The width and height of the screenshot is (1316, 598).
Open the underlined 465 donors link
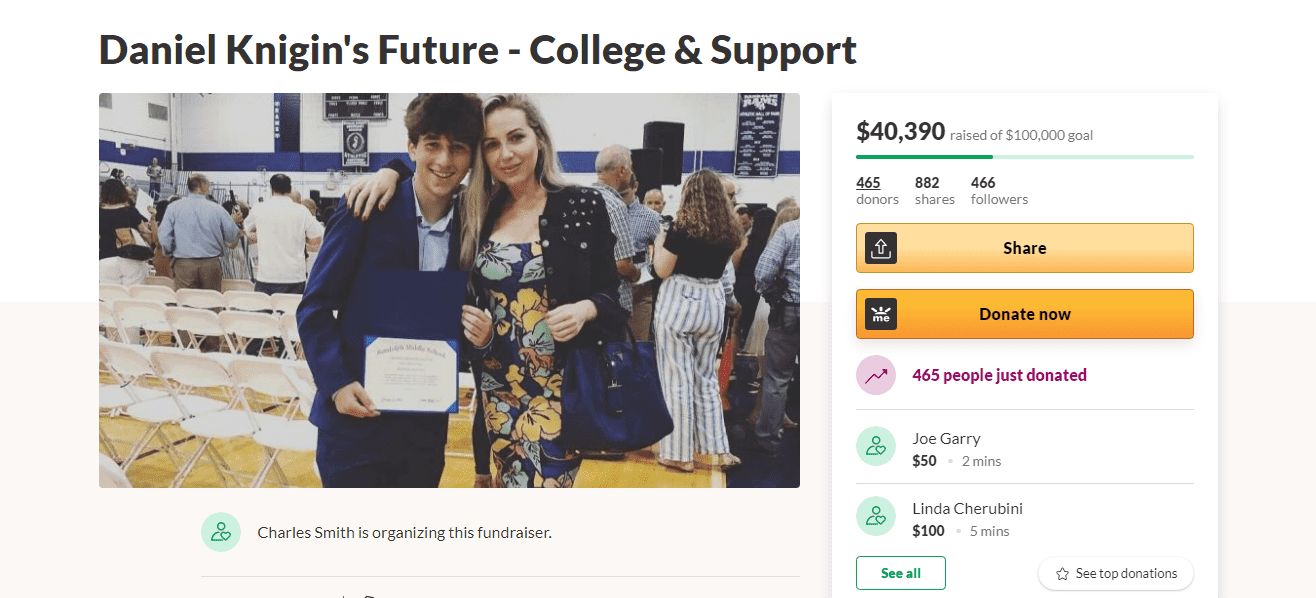[x=868, y=183]
